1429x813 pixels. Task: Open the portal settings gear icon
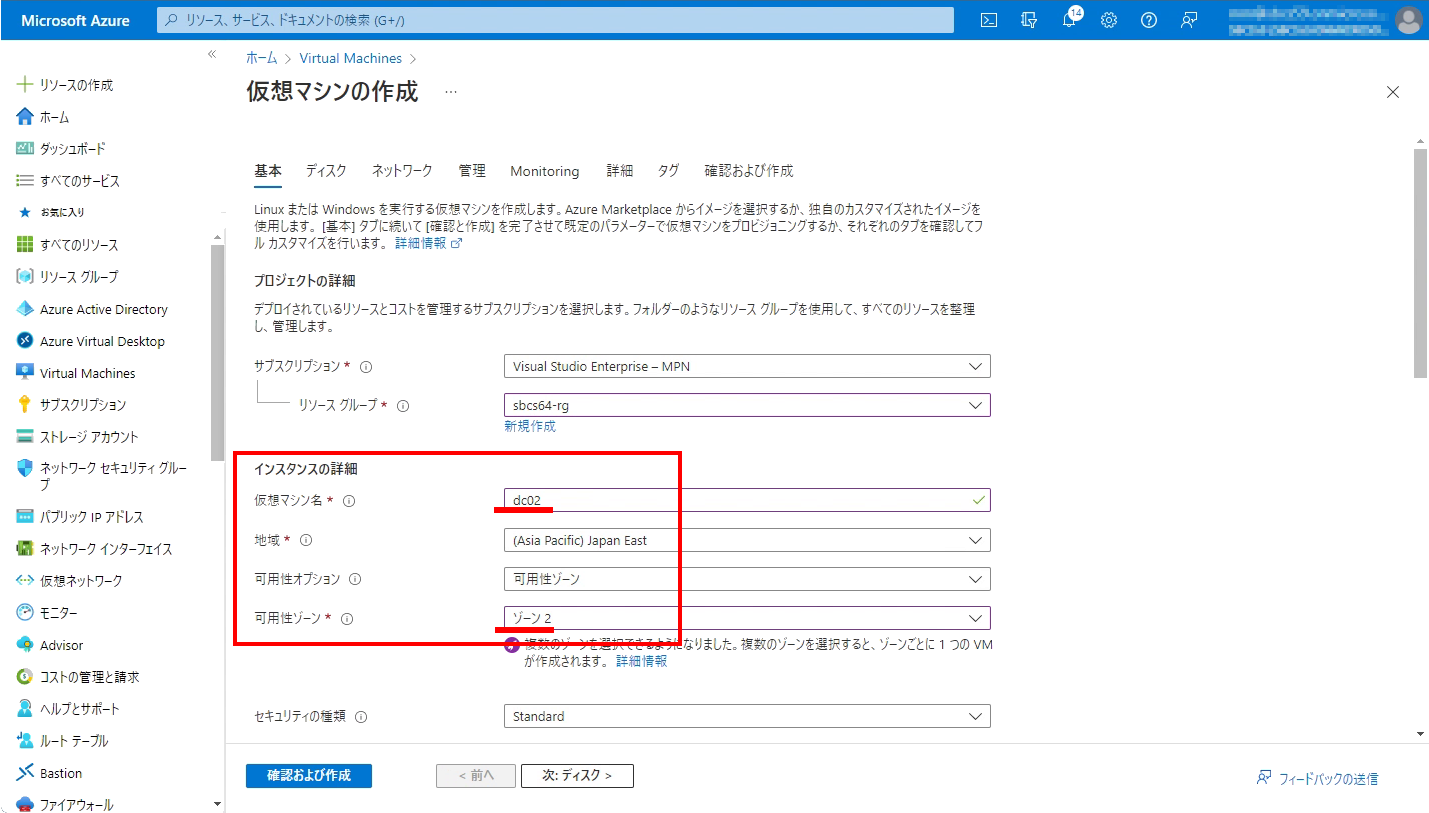(1109, 20)
